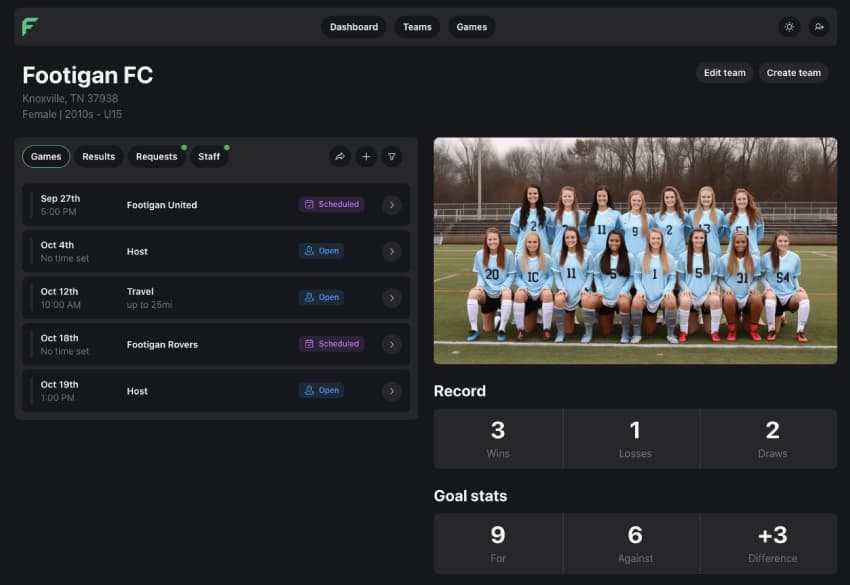Toggle the Scheduled status on the Footigan Rovers game

pyautogui.click(x=331, y=343)
